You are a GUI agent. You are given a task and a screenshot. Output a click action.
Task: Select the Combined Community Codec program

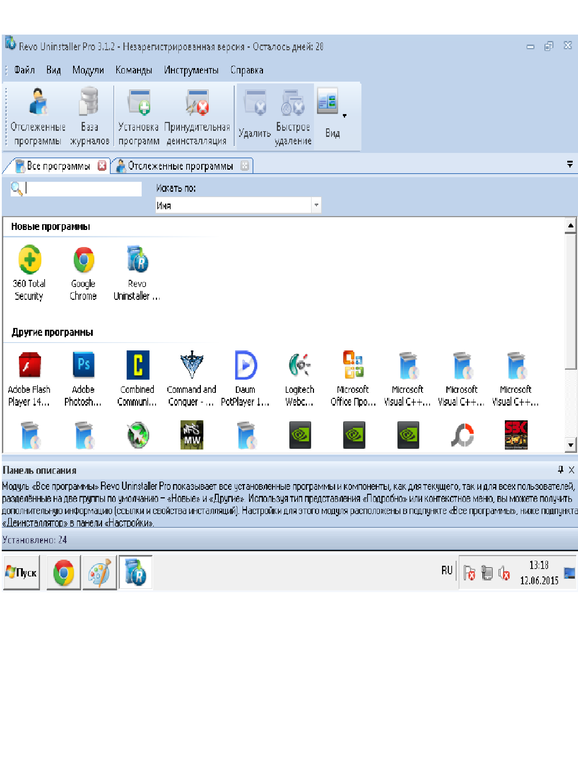(x=138, y=379)
